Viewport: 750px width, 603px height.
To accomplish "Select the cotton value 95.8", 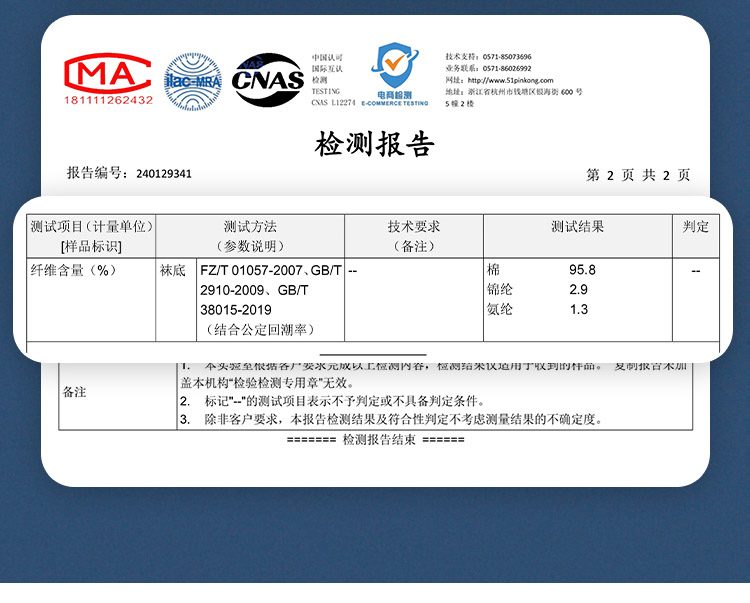I will 582,270.
